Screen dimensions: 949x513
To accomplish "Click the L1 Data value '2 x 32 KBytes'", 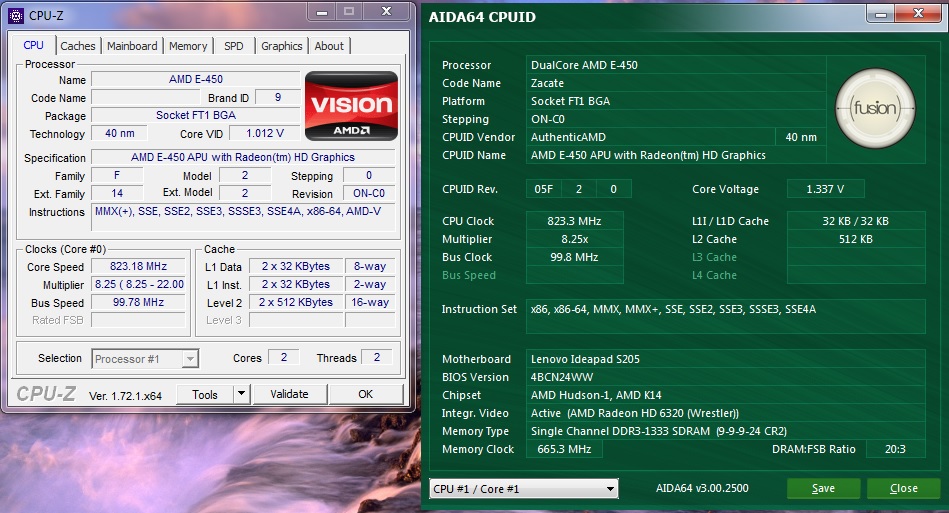I will coord(295,266).
